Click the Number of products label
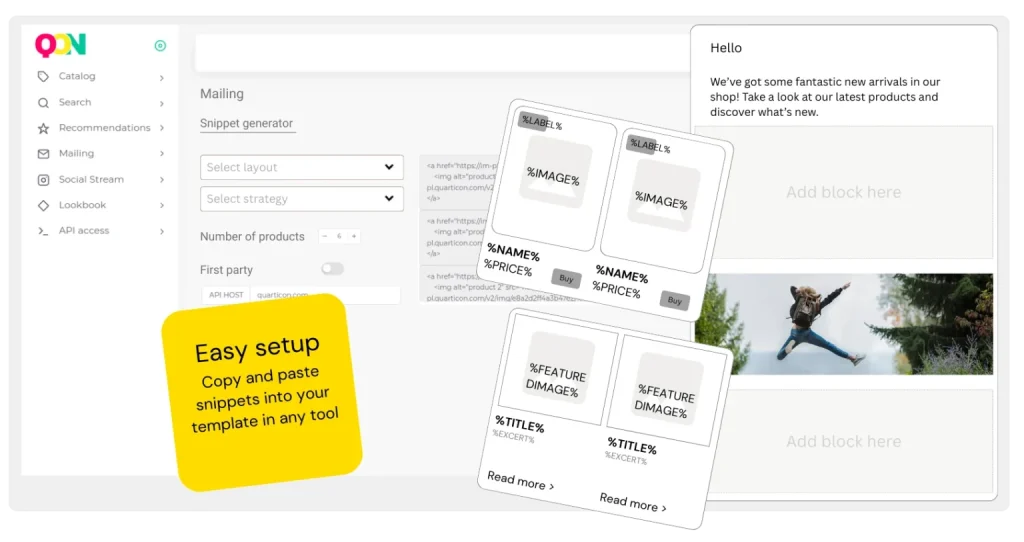This screenshot has width=1024, height=542. [252, 236]
